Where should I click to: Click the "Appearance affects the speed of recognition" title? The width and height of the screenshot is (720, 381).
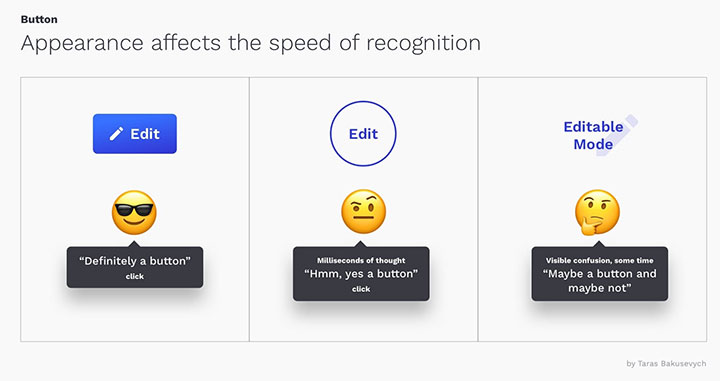click(251, 44)
